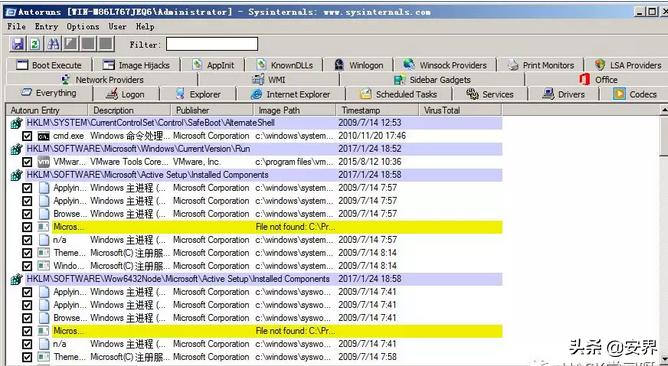Open the Boot Execute tab

(x=48, y=65)
